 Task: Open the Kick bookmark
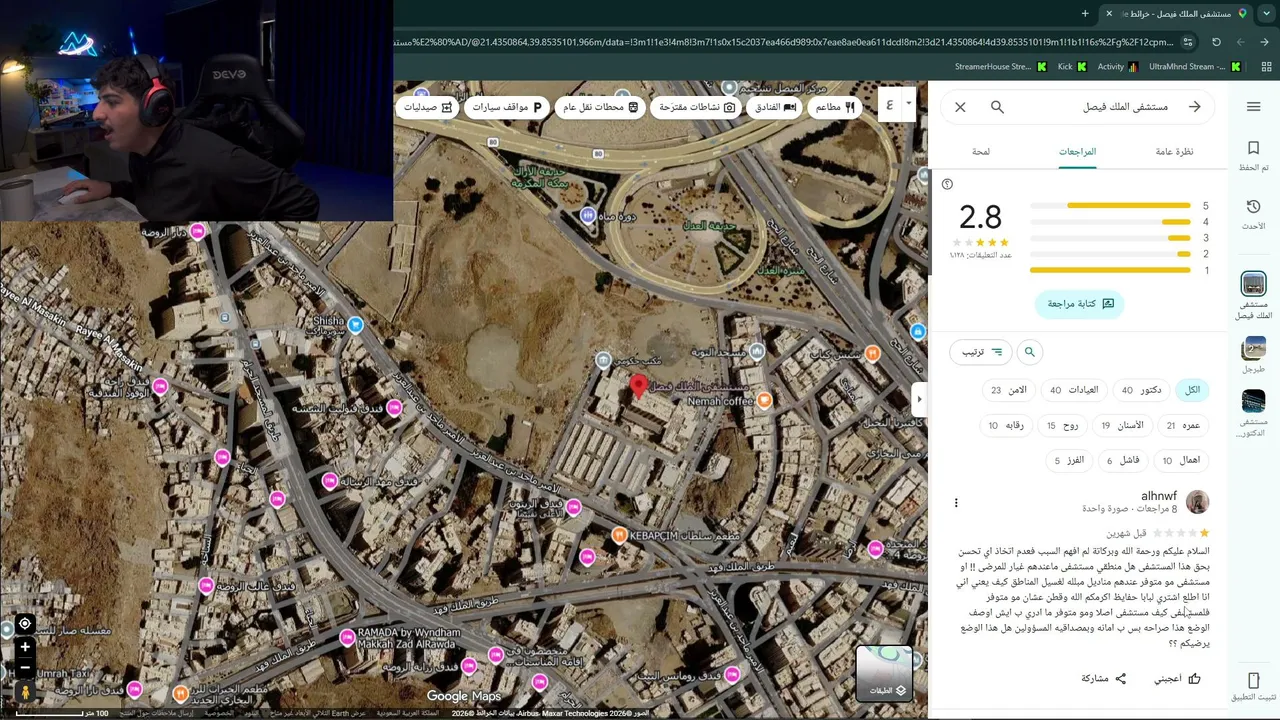pyautogui.click(x=1072, y=67)
